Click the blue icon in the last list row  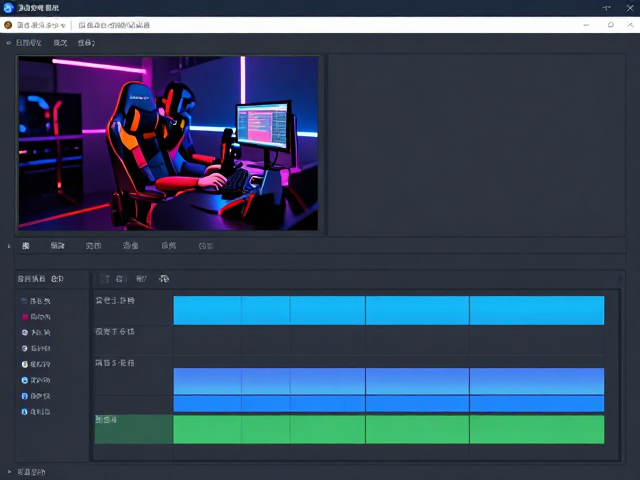click(24, 412)
